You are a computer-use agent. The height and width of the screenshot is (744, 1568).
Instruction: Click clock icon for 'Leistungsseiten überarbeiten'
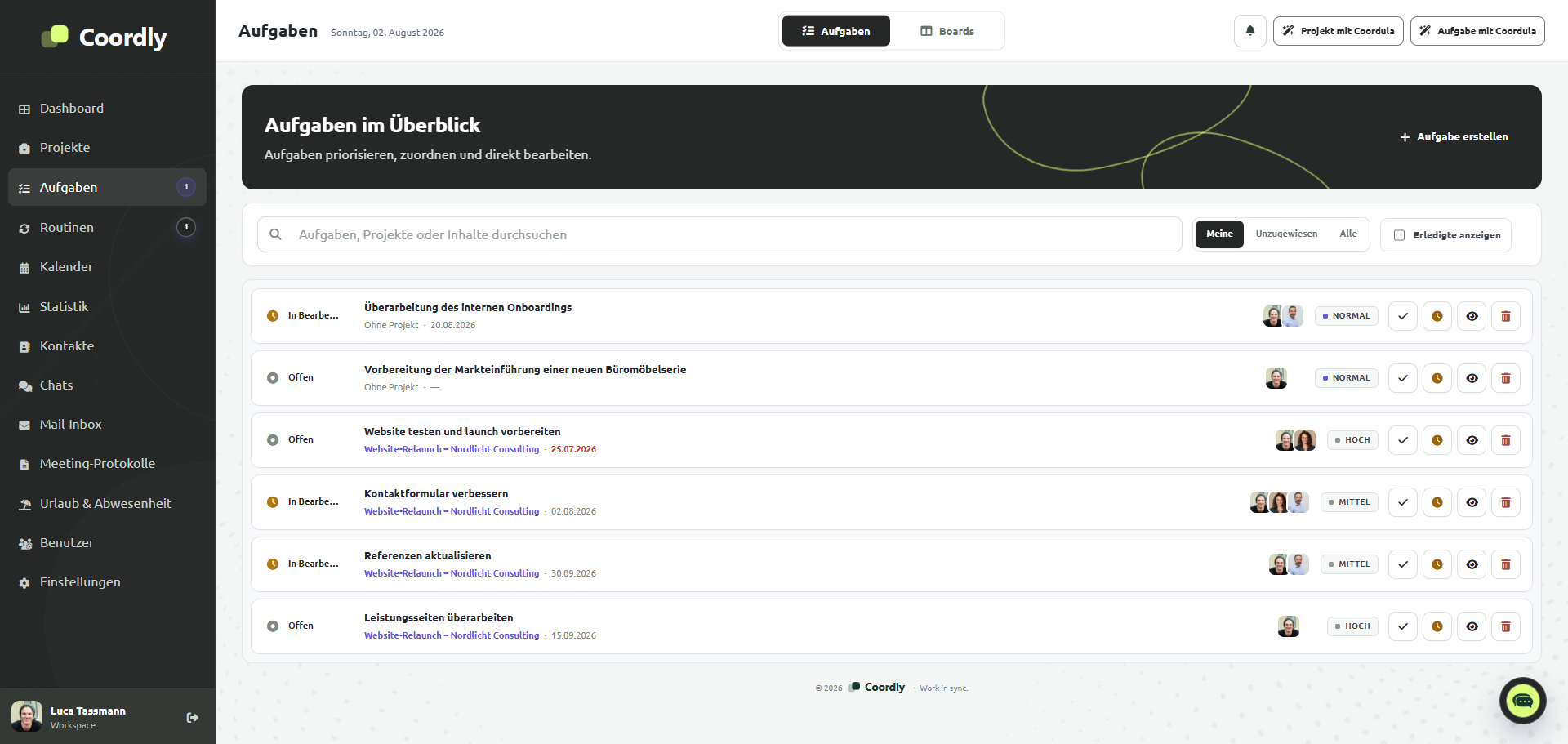pos(1437,626)
